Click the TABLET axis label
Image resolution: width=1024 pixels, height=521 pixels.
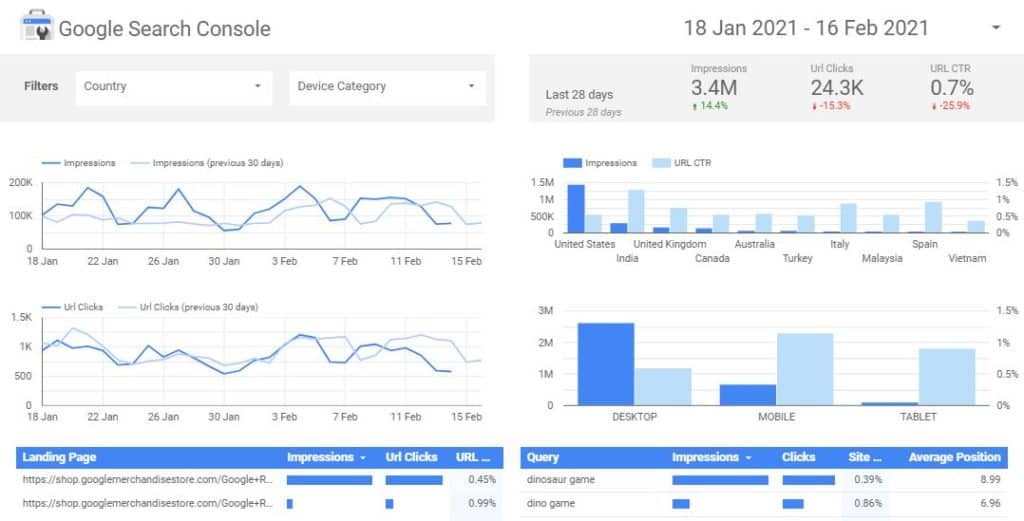tap(918, 417)
